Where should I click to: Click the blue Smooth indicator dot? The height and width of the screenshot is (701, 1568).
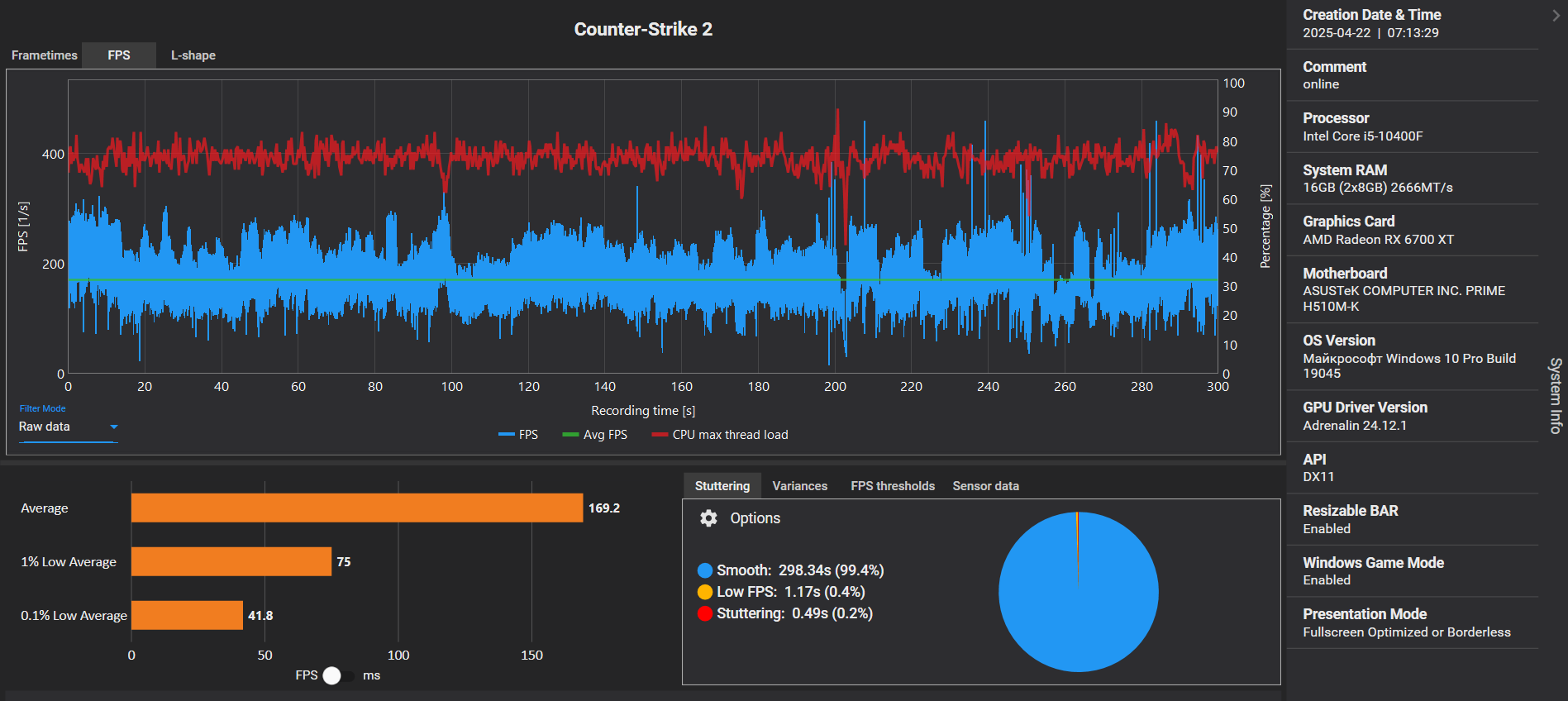pyautogui.click(x=705, y=570)
